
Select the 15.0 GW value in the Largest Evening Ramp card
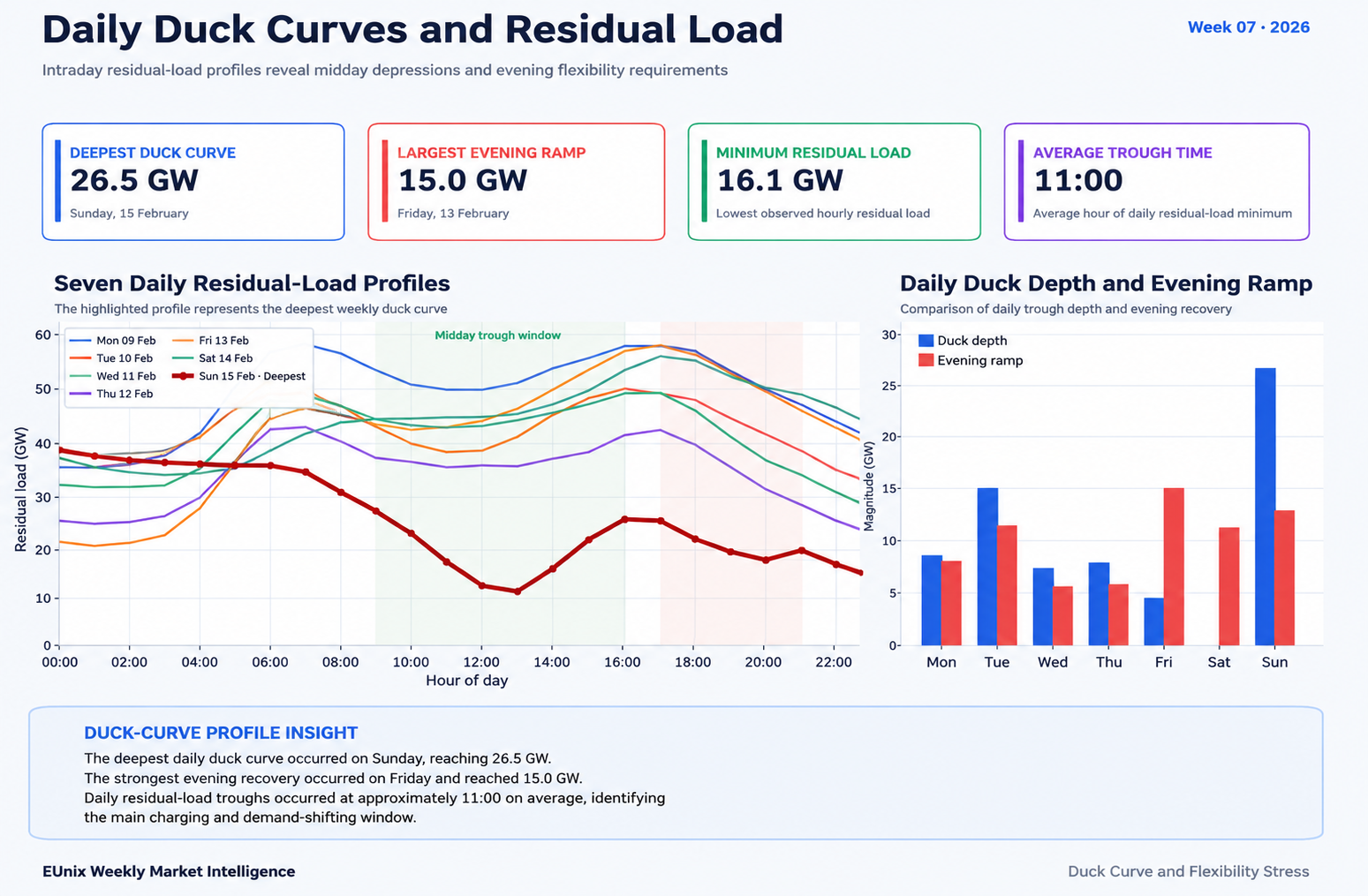463,180
